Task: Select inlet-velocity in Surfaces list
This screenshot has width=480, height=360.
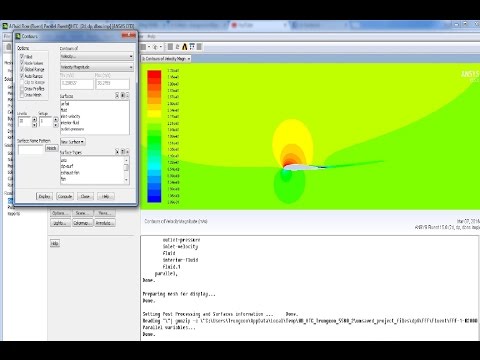Action: [x=94, y=116]
